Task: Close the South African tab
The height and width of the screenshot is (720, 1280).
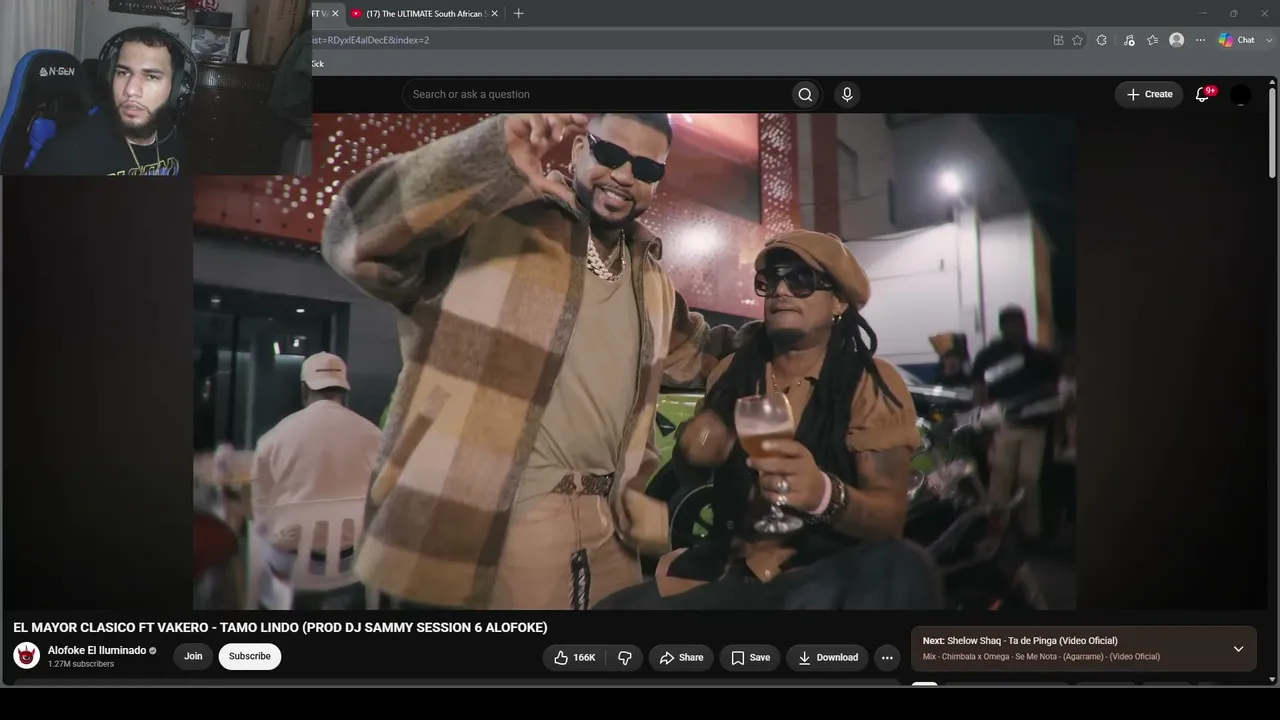Action: (494, 13)
